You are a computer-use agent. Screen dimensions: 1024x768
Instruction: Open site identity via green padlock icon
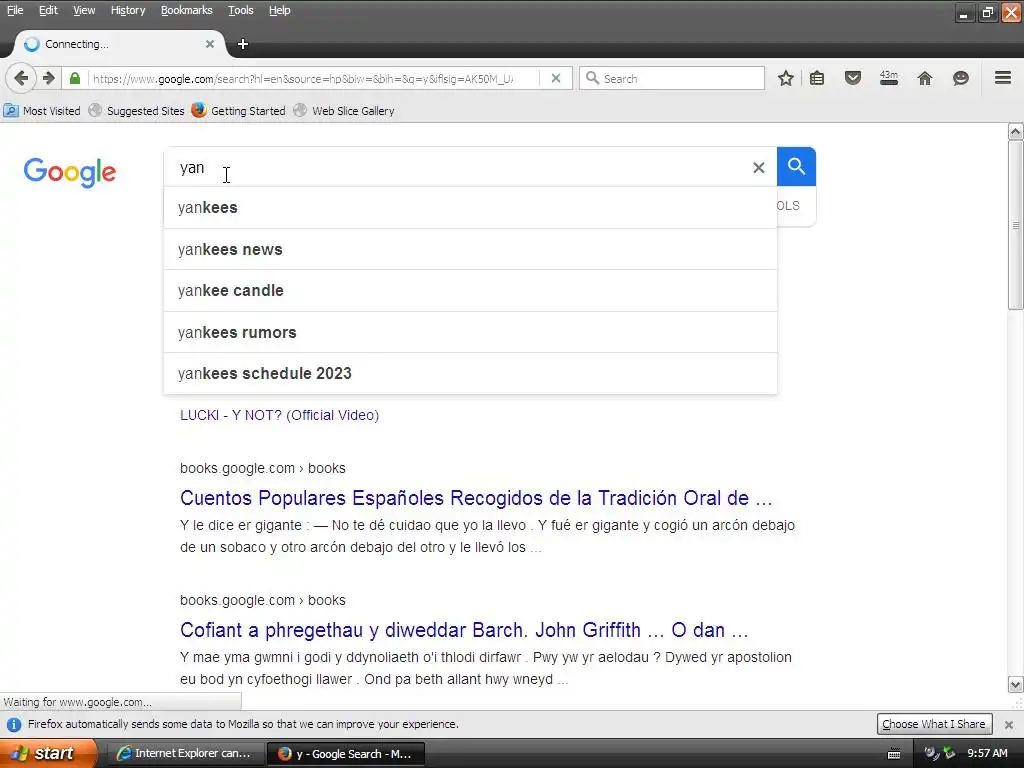pyautogui.click(x=75, y=78)
